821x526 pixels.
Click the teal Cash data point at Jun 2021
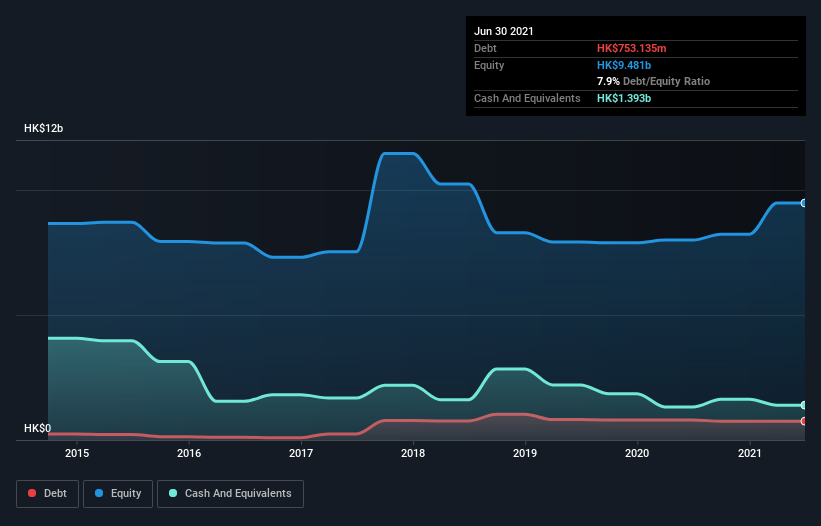[x=804, y=405]
